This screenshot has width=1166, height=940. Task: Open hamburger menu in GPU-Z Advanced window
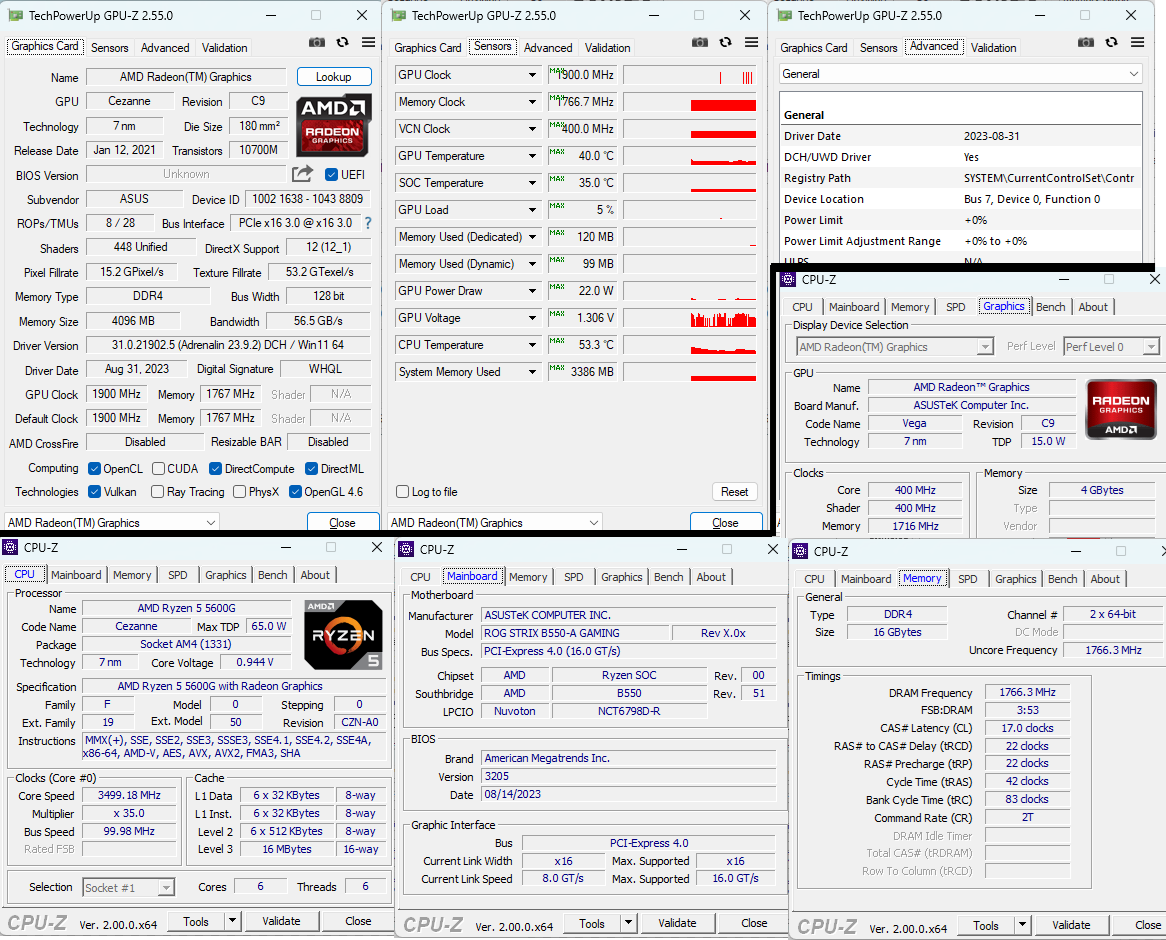tap(1137, 42)
